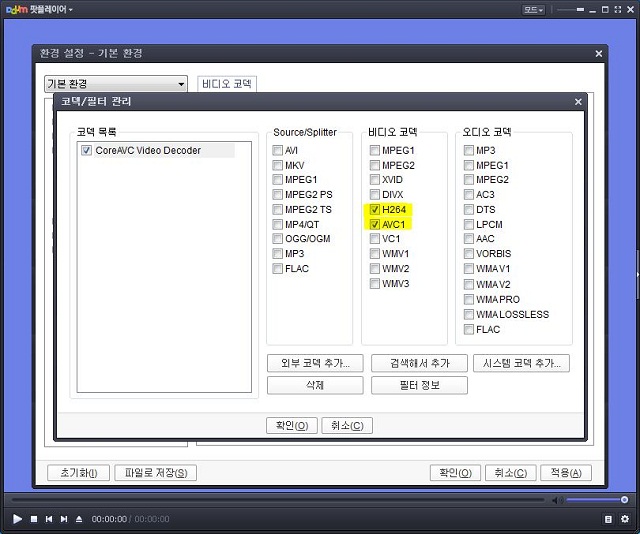This screenshot has width=640, height=534.
Task: Click 검색해서 추가 button
Action: click(x=419, y=363)
